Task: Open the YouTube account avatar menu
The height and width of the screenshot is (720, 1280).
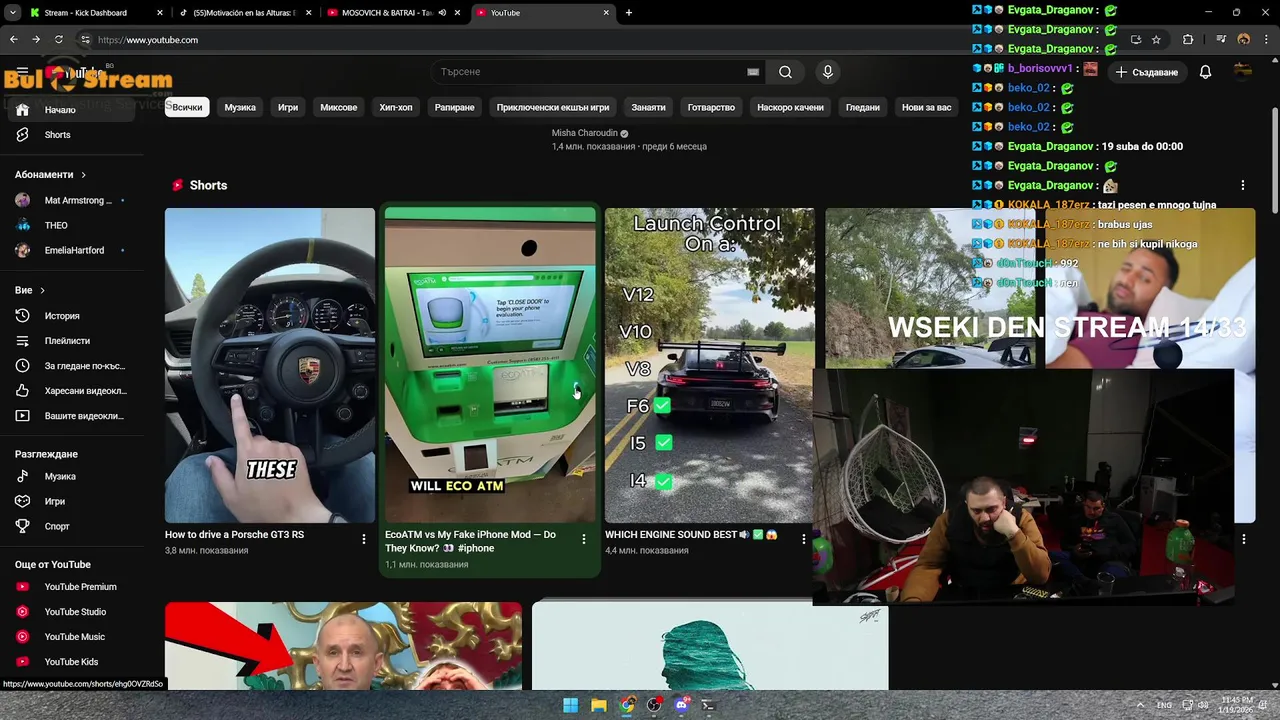Action: point(1243,71)
